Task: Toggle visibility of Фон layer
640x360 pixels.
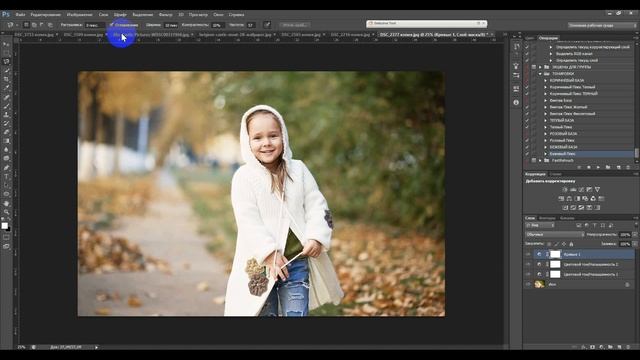Action: (528, 284)
